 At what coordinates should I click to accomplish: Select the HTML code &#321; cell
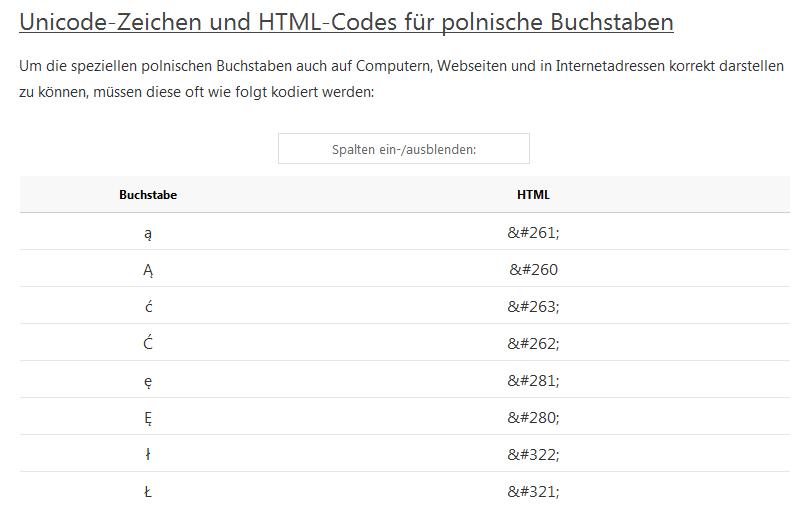[x=533, y=491]
